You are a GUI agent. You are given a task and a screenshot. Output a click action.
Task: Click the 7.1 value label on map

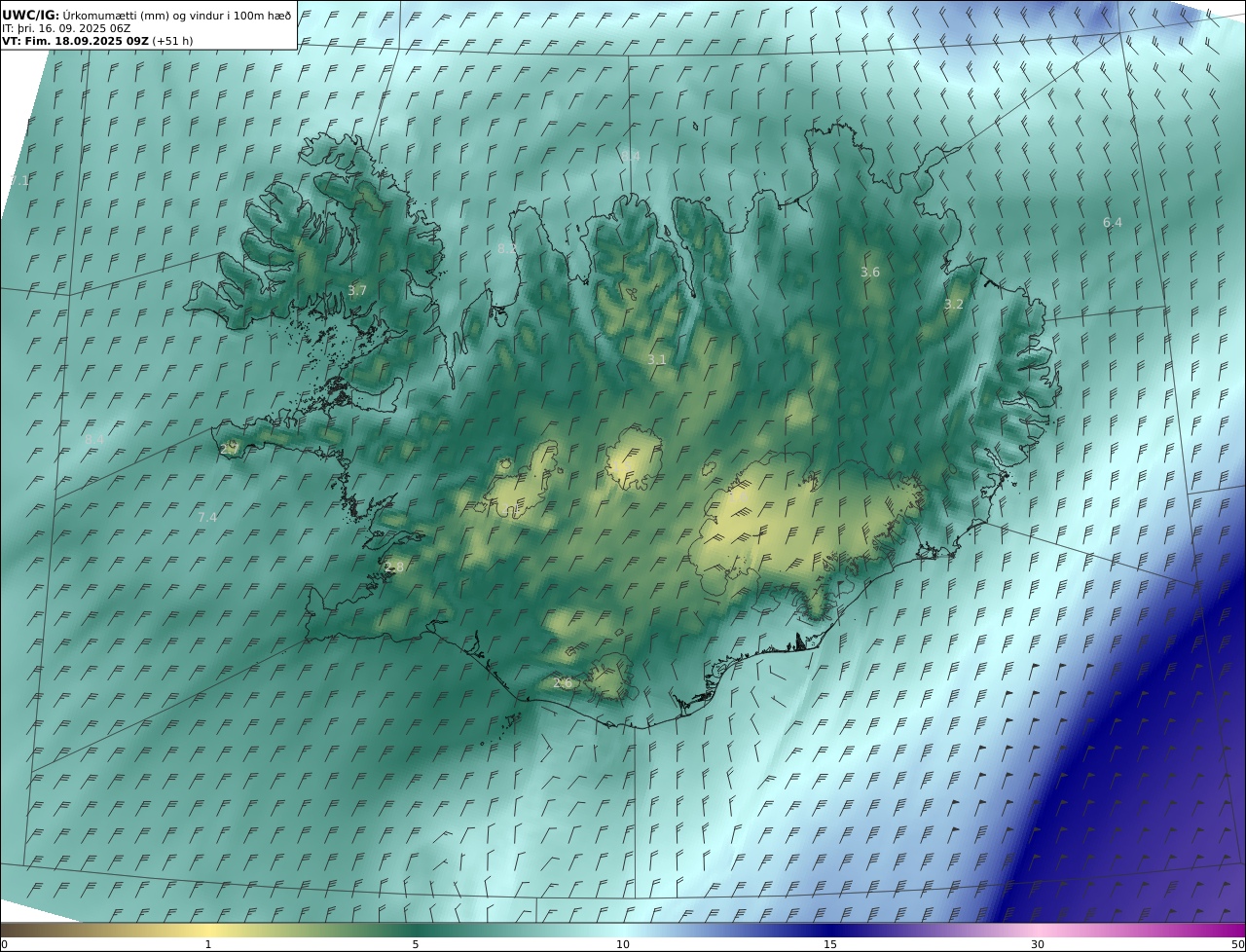click(x=19, y=181)
